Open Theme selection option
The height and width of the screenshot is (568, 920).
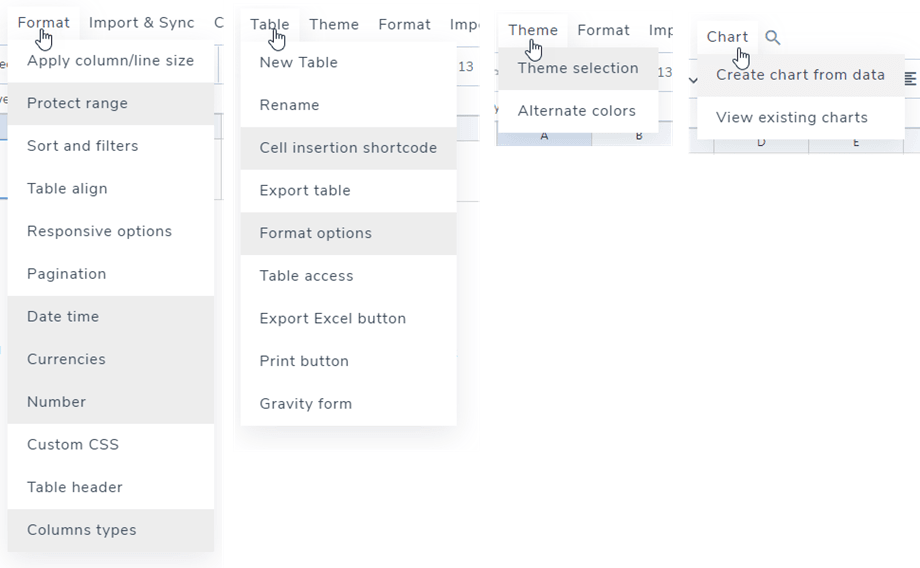[577, 68]
